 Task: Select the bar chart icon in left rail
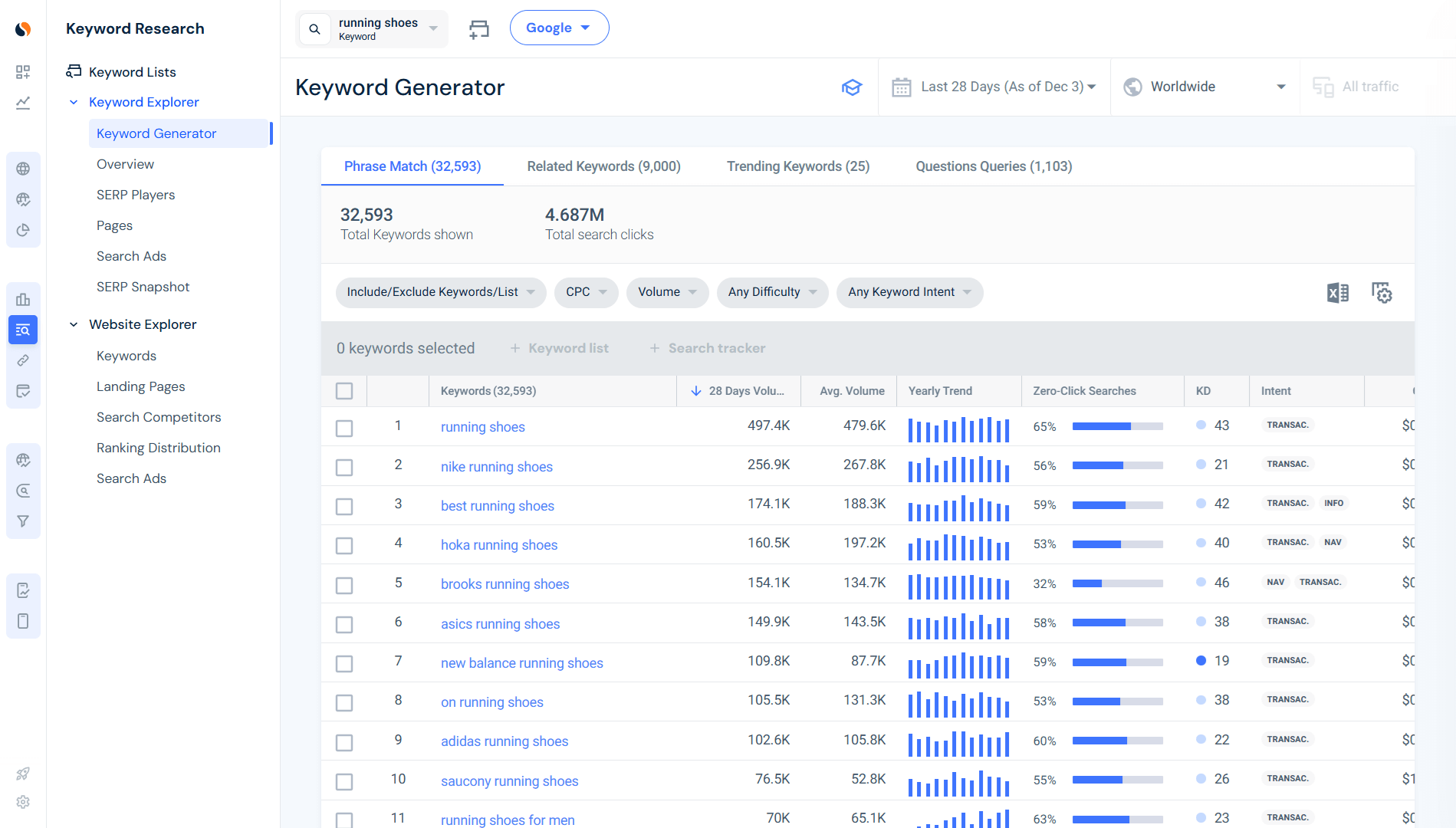click(23, 298)
